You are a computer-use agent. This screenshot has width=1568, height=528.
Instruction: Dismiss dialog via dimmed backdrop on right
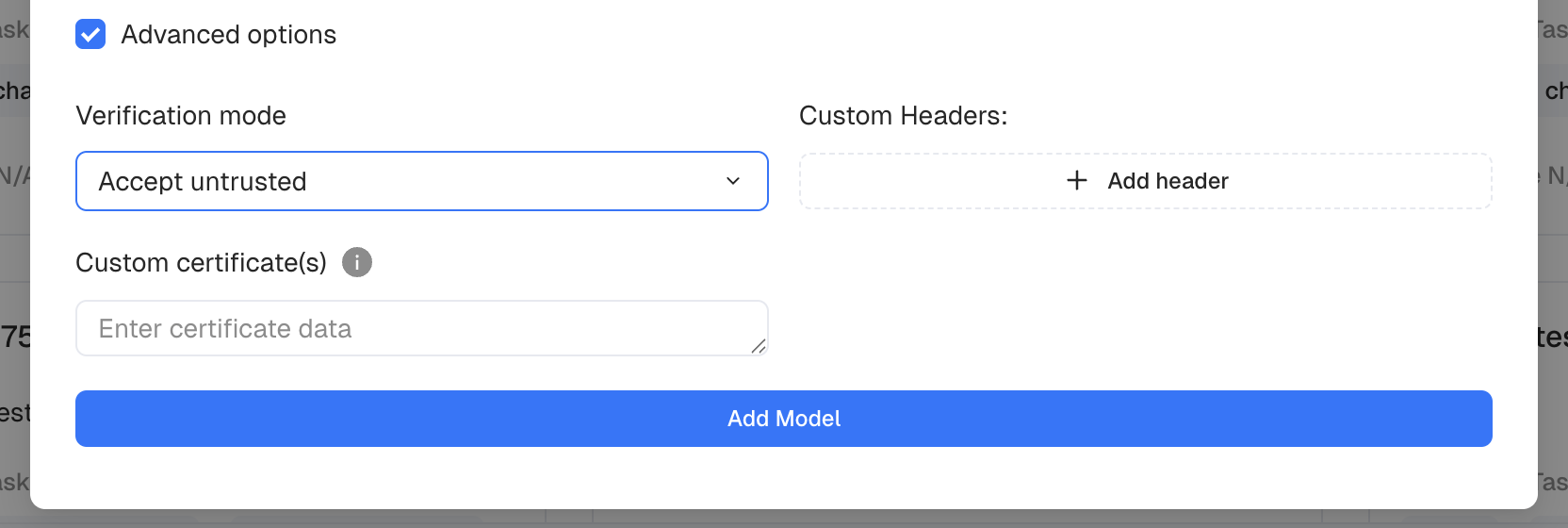click(x=1553, y=264)
